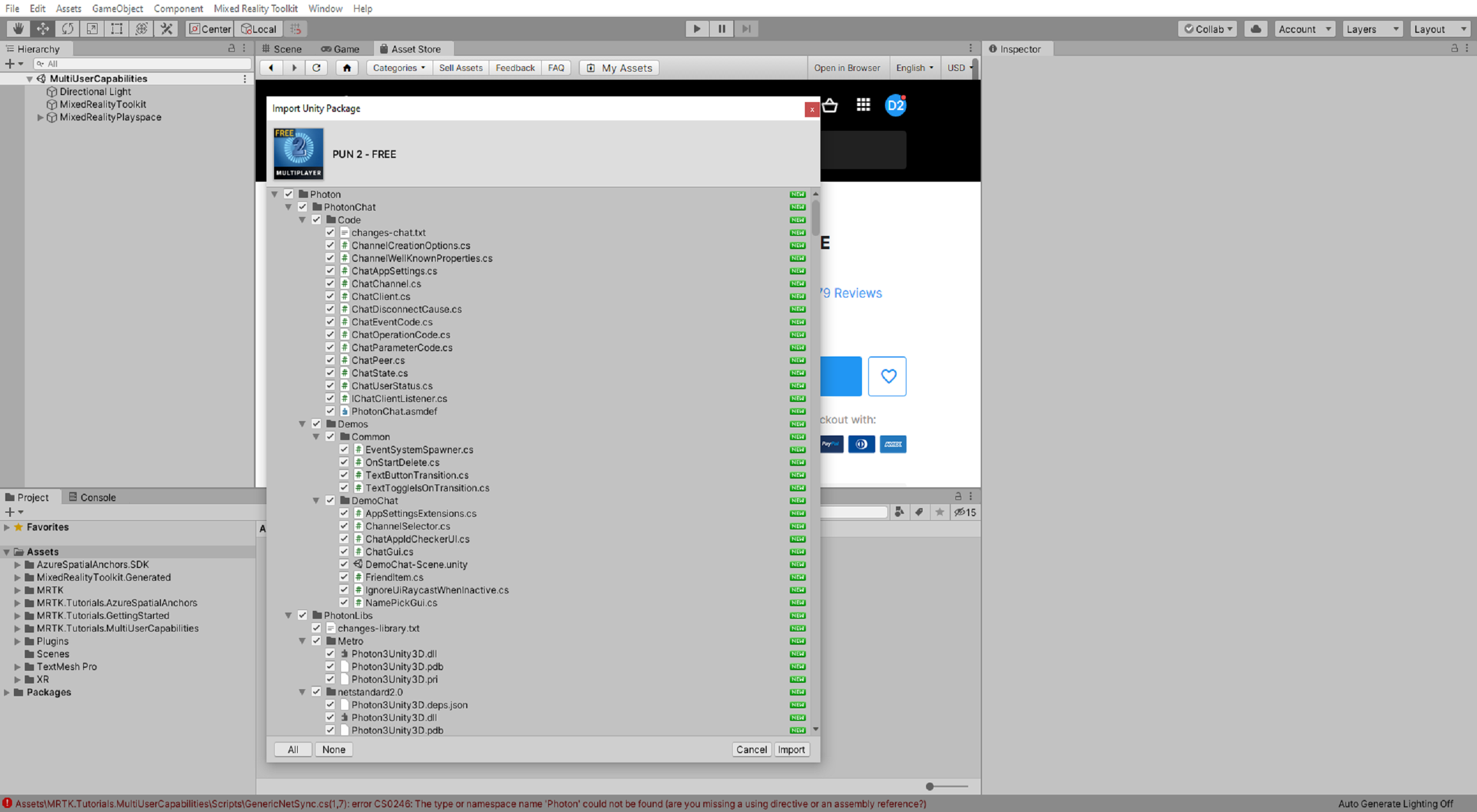The image size is (1477, 812).
Task: Expand the PhotonChat folder in tree
Action: 289,207
